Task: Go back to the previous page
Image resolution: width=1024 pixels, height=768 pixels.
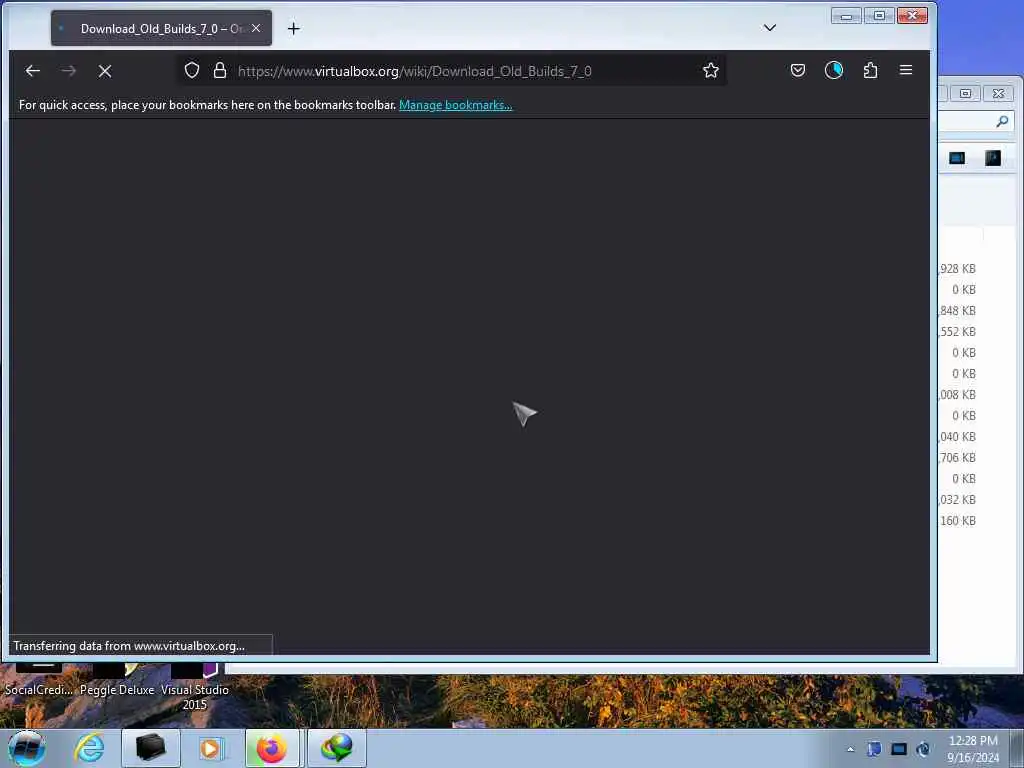Action: click(x=33, y=71)
